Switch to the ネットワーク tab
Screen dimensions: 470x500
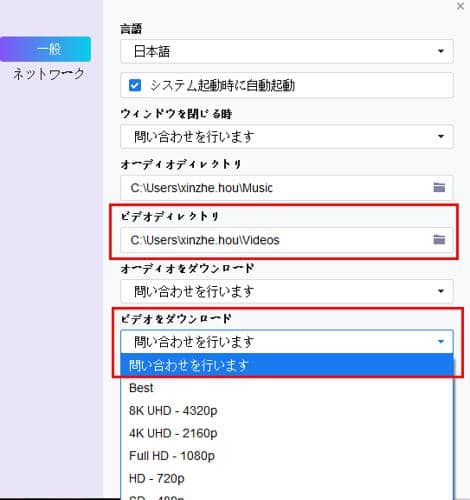tap(49, 74)
